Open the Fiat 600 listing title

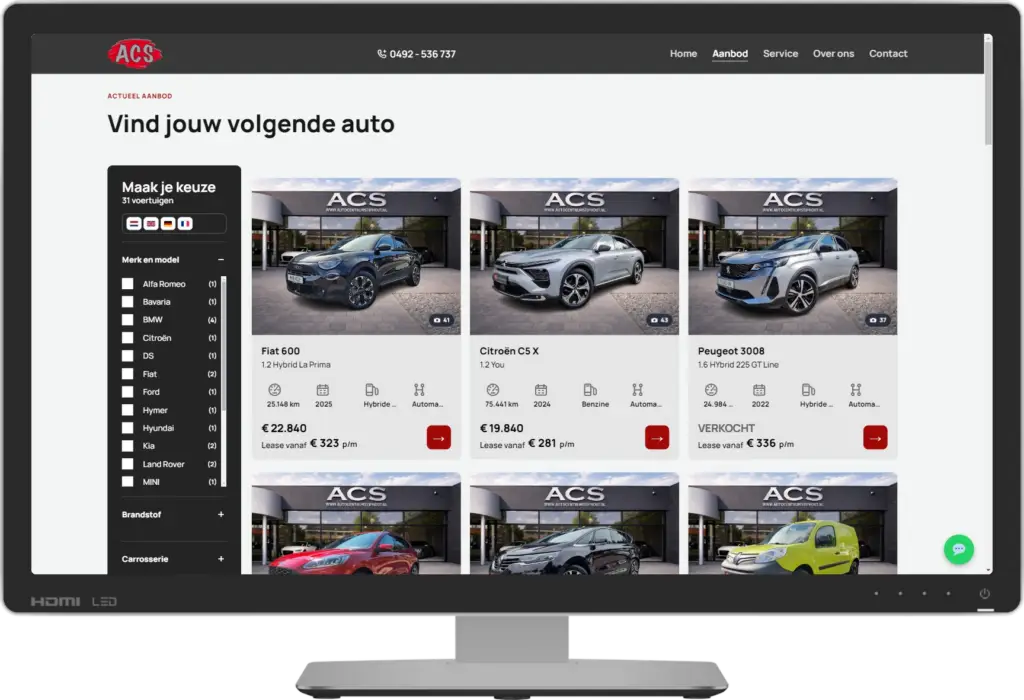(280, 351)
